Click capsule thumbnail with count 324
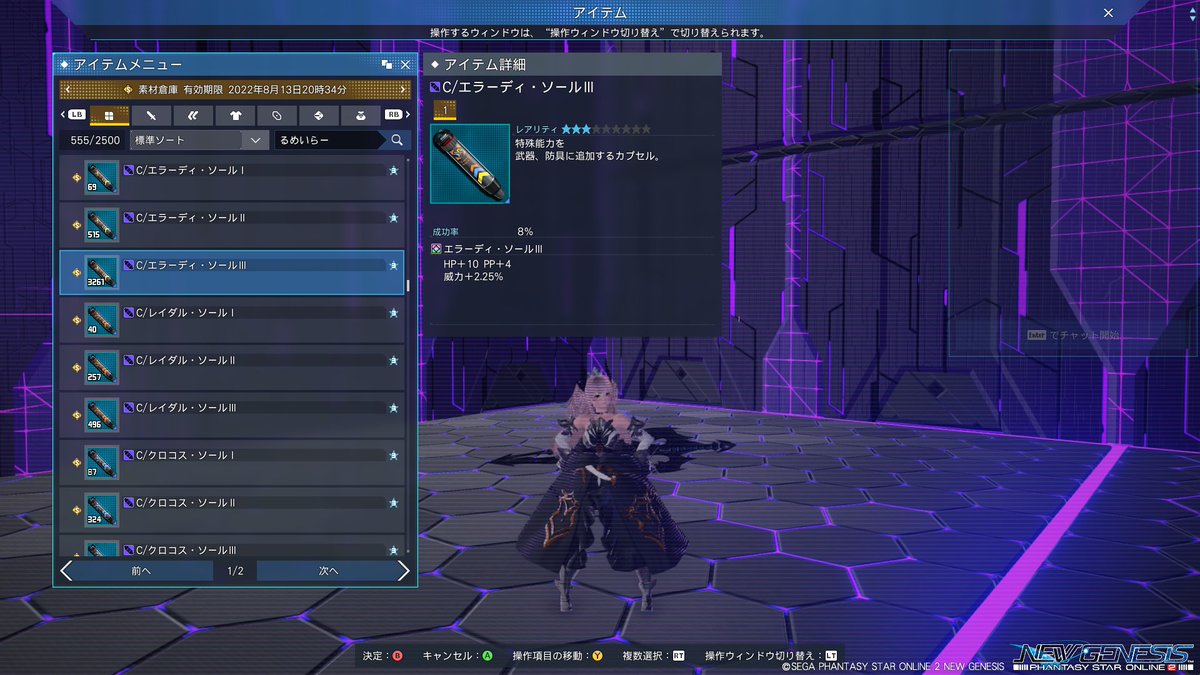1200x675 pixels. coord(102,510)
